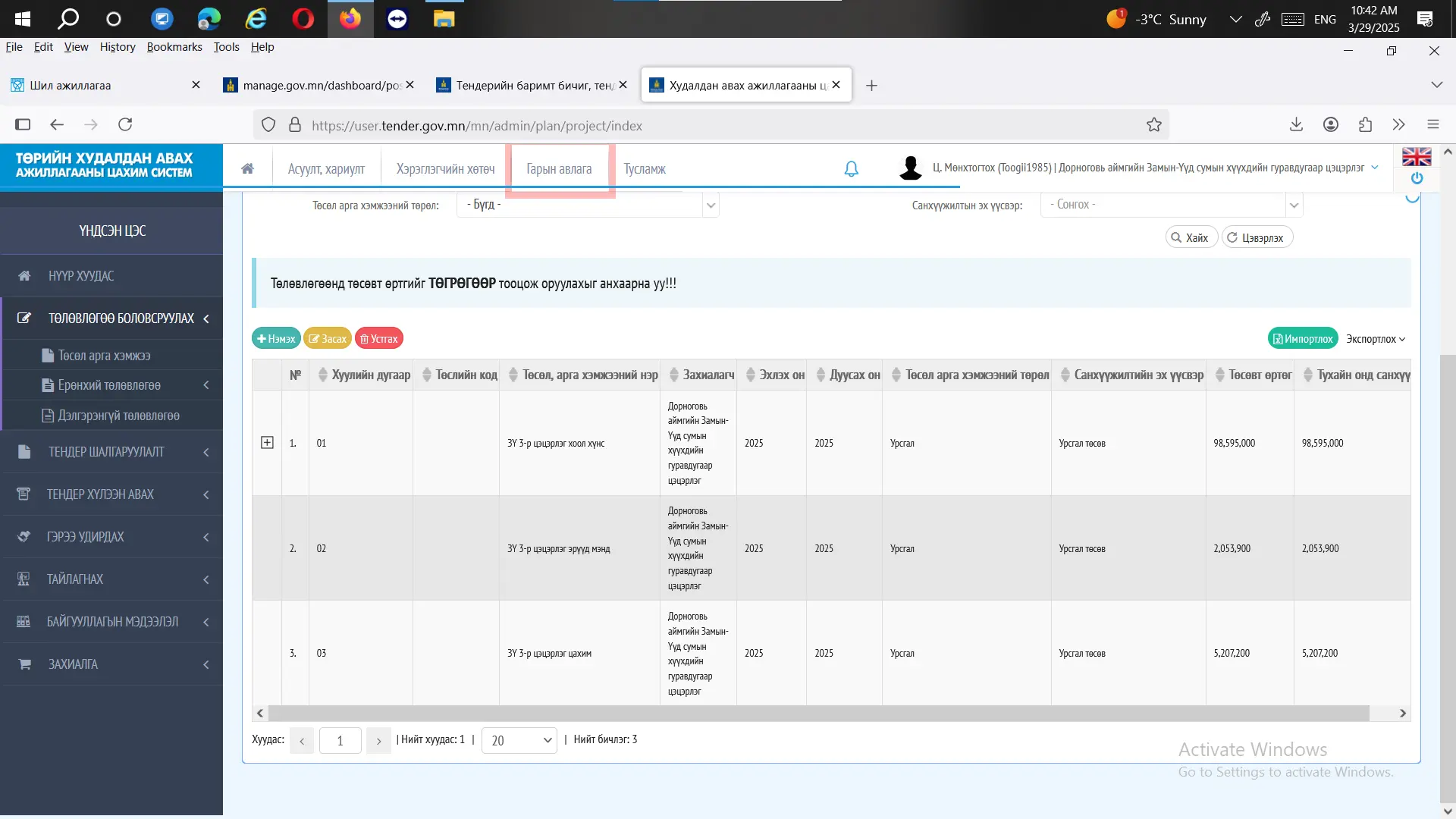This screenshot has height=819, width=1456.
Task: Open the Firefox extensions puzzle icon
Action: (1365, 124)
